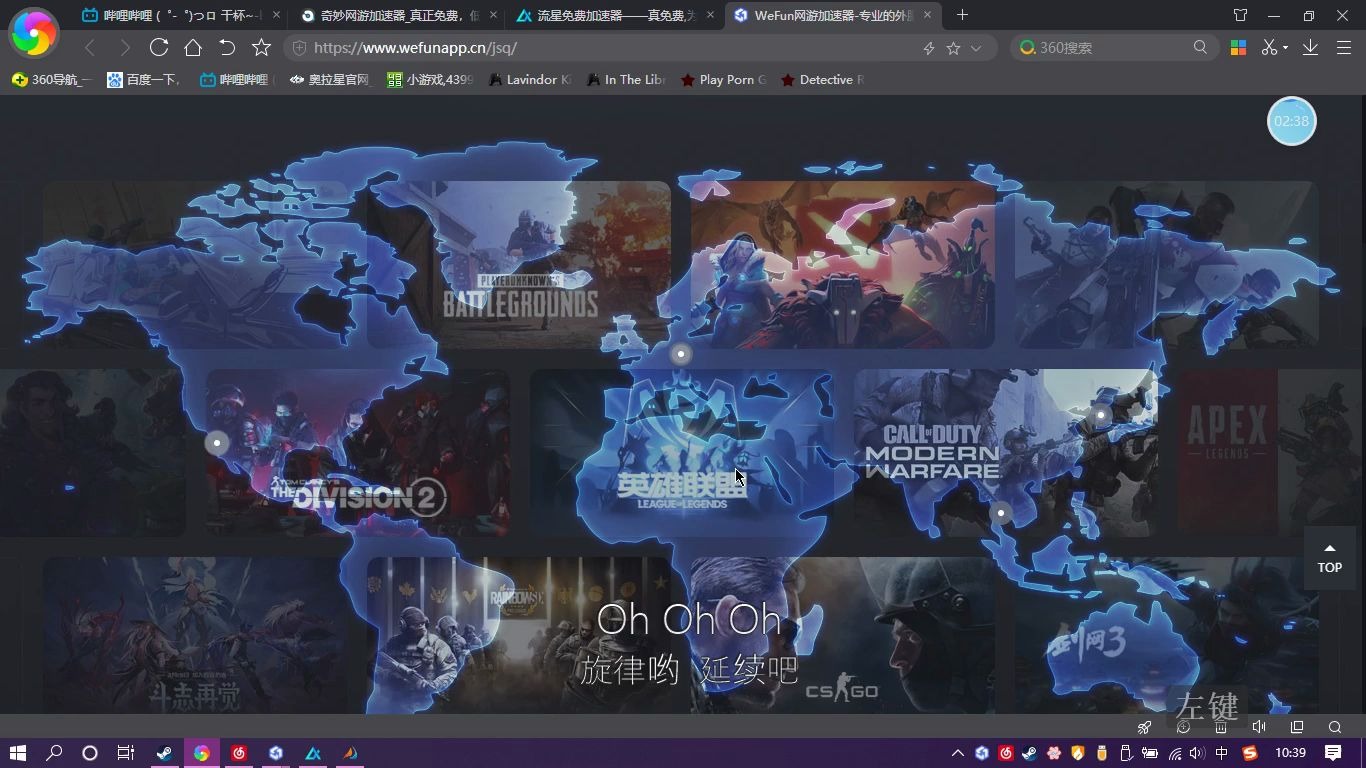Image resolution: width=1366 pixels, height=768 pixels.
Task: Go forward to the next page
Action: 124,48
